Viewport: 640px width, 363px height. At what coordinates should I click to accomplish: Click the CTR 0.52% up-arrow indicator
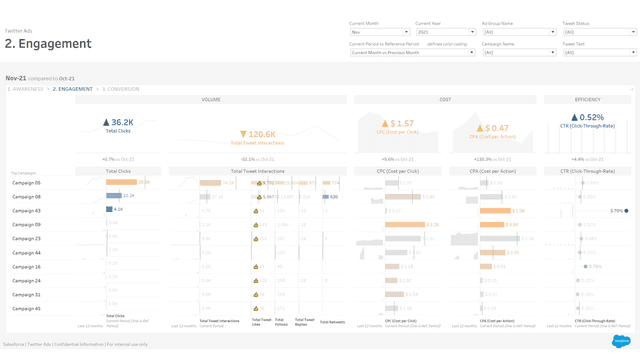coord(574,117)
